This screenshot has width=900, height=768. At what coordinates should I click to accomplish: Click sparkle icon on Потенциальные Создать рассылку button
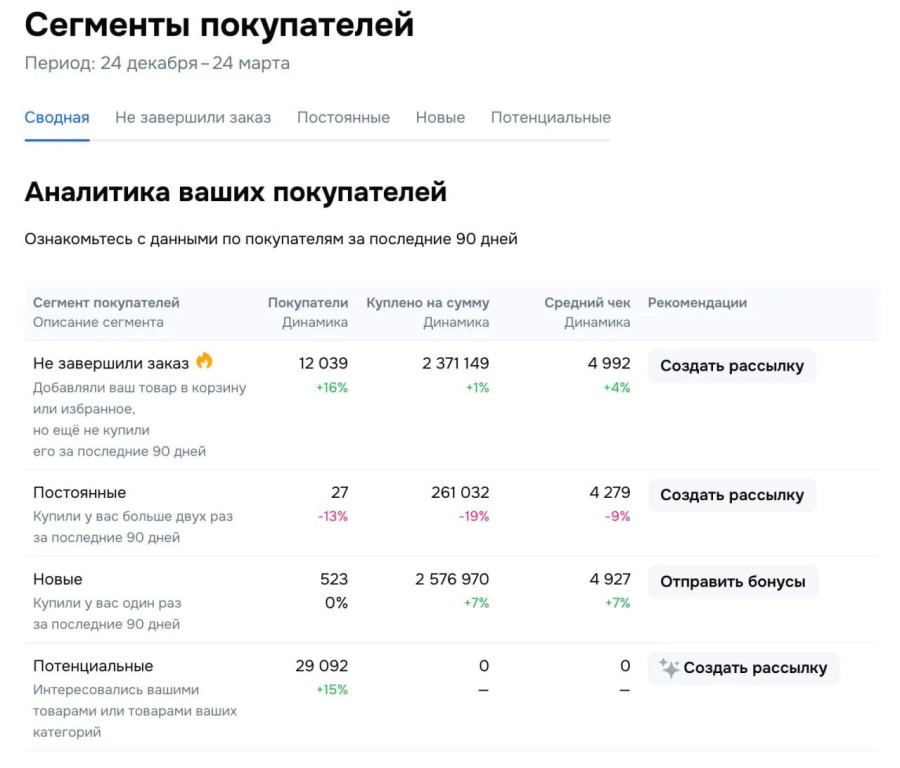tap(669, 668)
